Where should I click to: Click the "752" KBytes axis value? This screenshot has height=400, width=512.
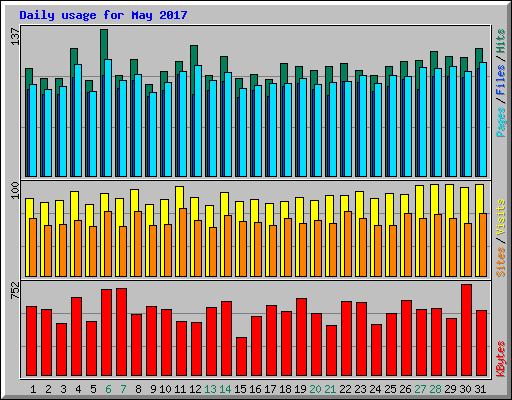[15, 290]
